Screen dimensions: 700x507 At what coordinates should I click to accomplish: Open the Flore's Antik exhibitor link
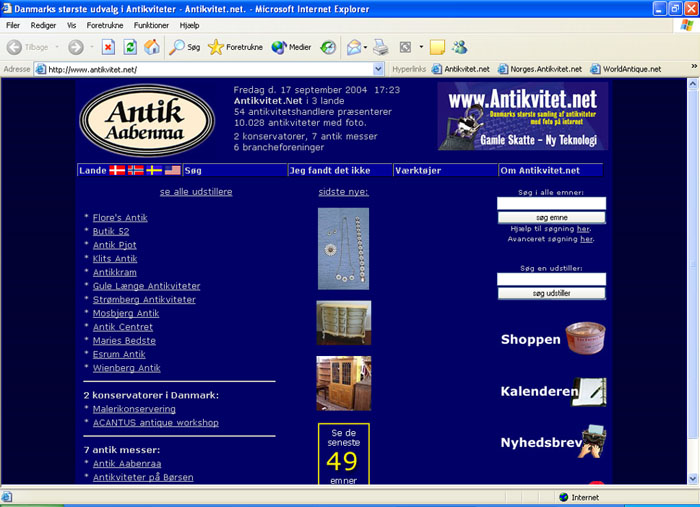coord(120,217)
